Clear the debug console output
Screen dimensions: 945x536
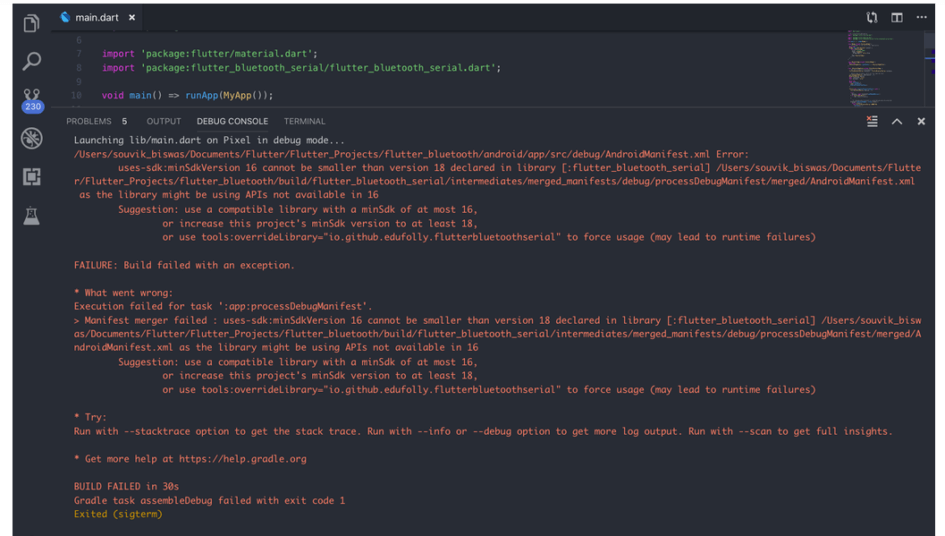coord(872,121)
